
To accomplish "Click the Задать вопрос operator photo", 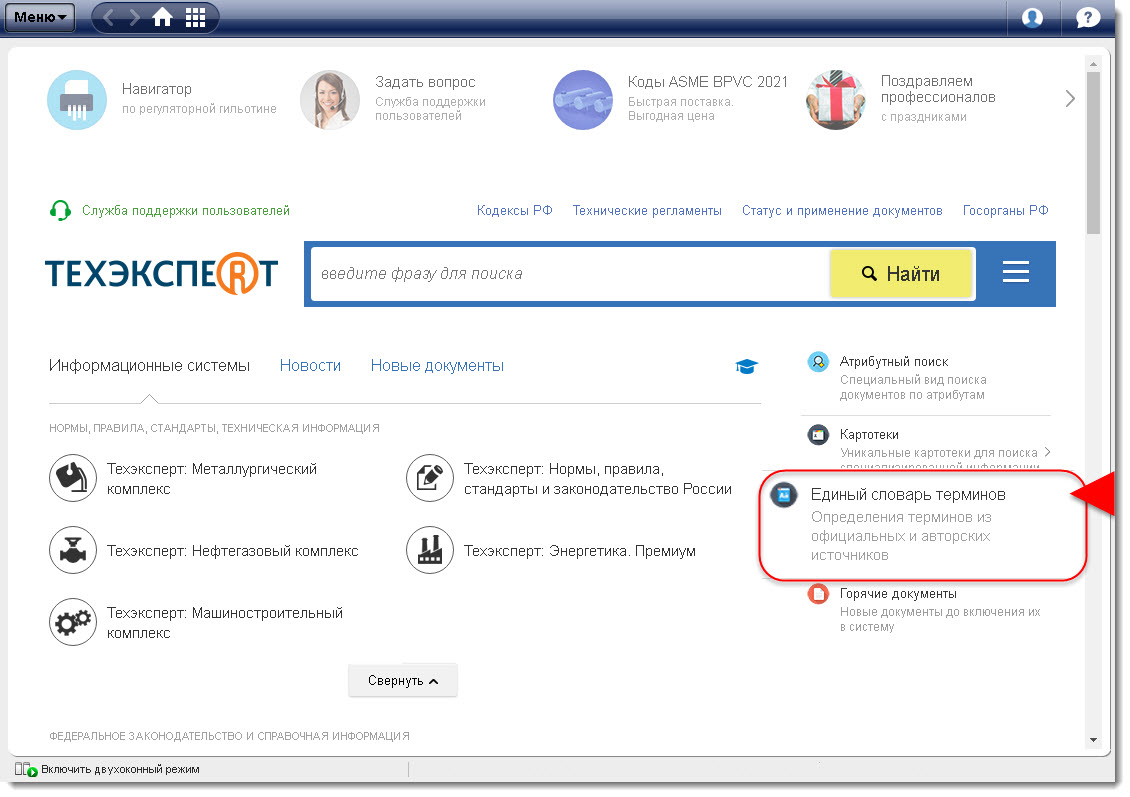I will point(330,100).
